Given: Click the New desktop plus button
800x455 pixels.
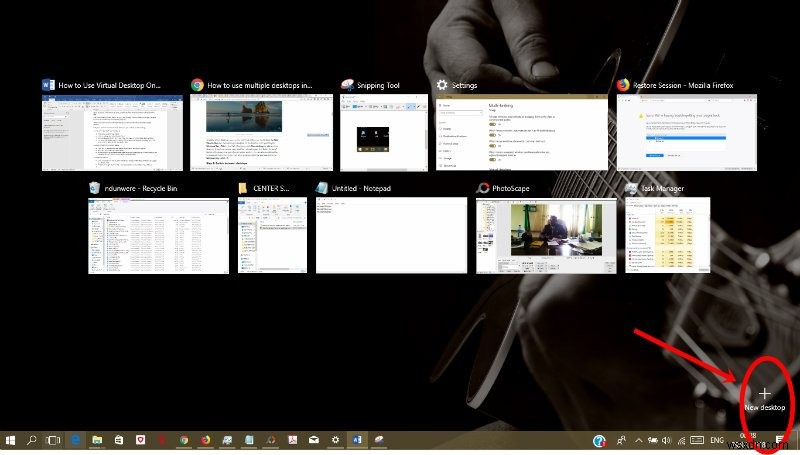Looking at the screenshot, I should point(764,399).
